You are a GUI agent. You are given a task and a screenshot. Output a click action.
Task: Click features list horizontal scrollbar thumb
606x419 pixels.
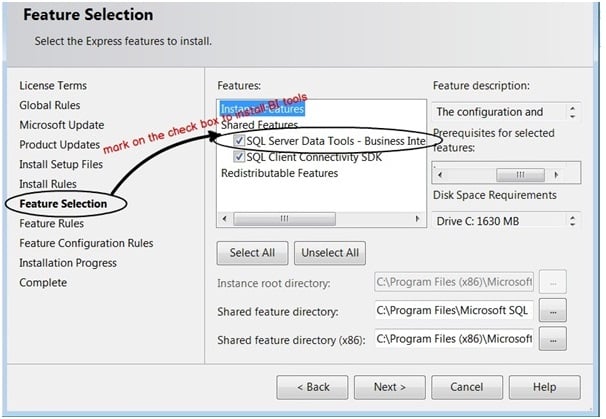coord(285,219)
